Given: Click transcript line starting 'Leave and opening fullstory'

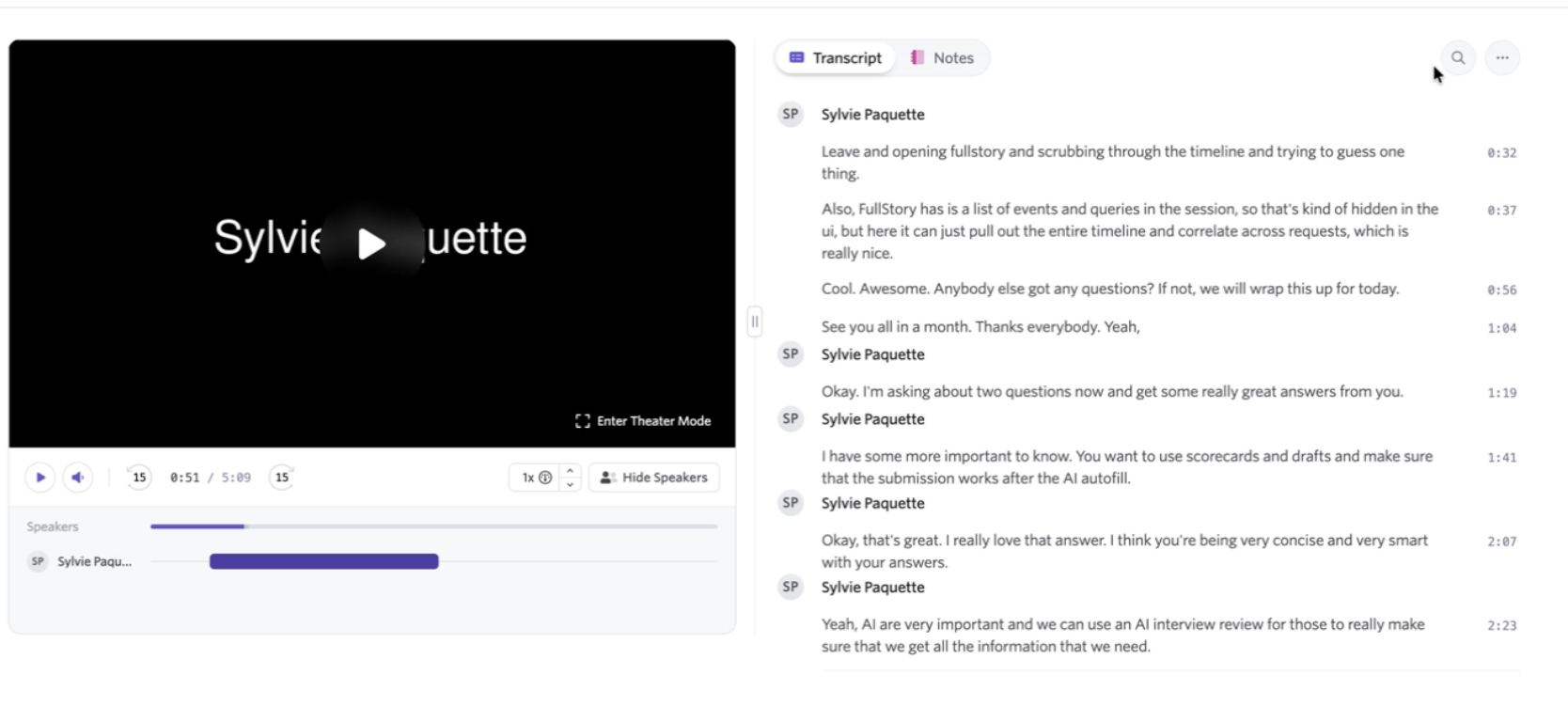Looking at the screenshot, I should click(1113, 163).
